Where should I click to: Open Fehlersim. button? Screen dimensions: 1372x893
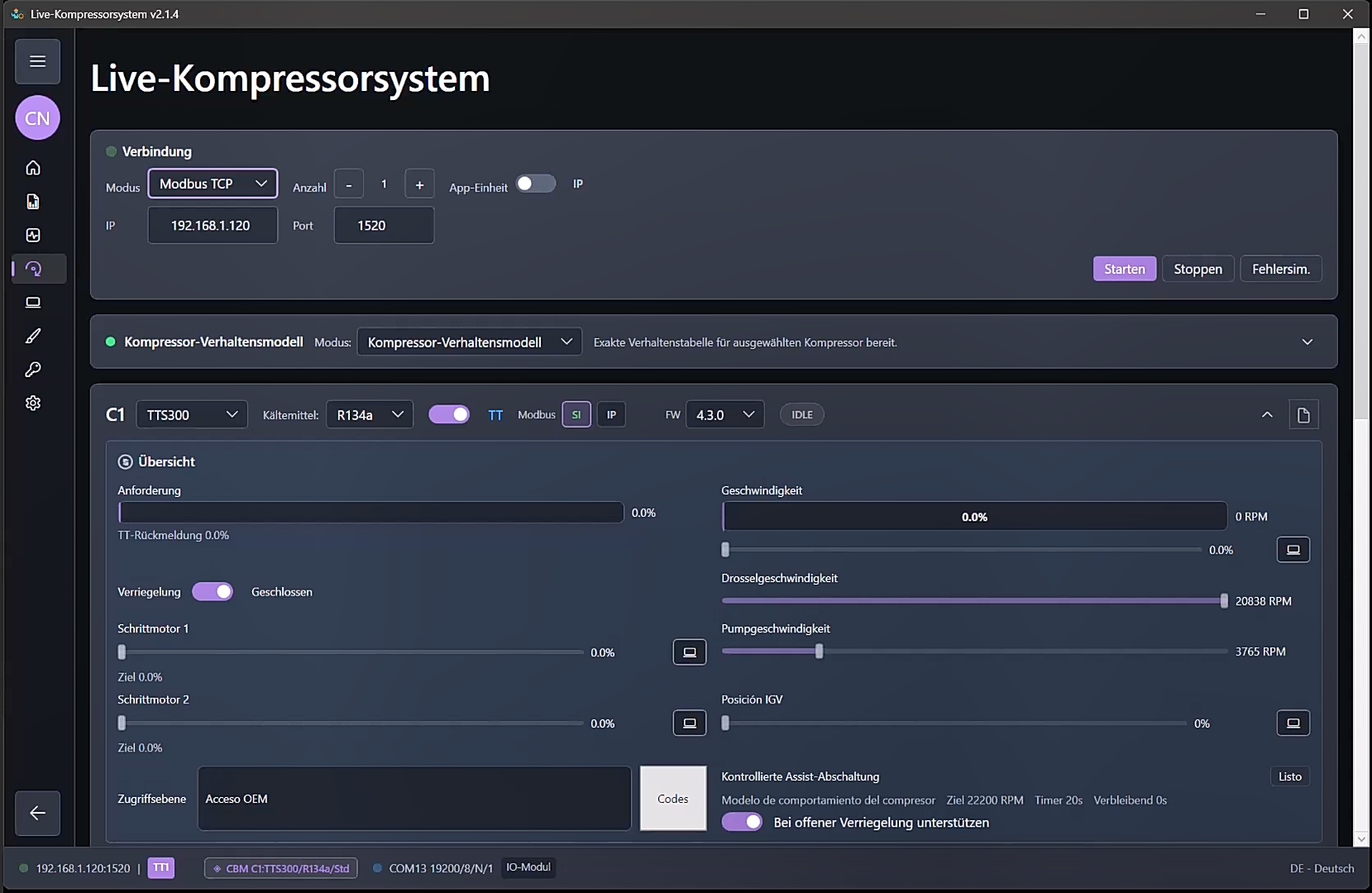(1281, 269)
